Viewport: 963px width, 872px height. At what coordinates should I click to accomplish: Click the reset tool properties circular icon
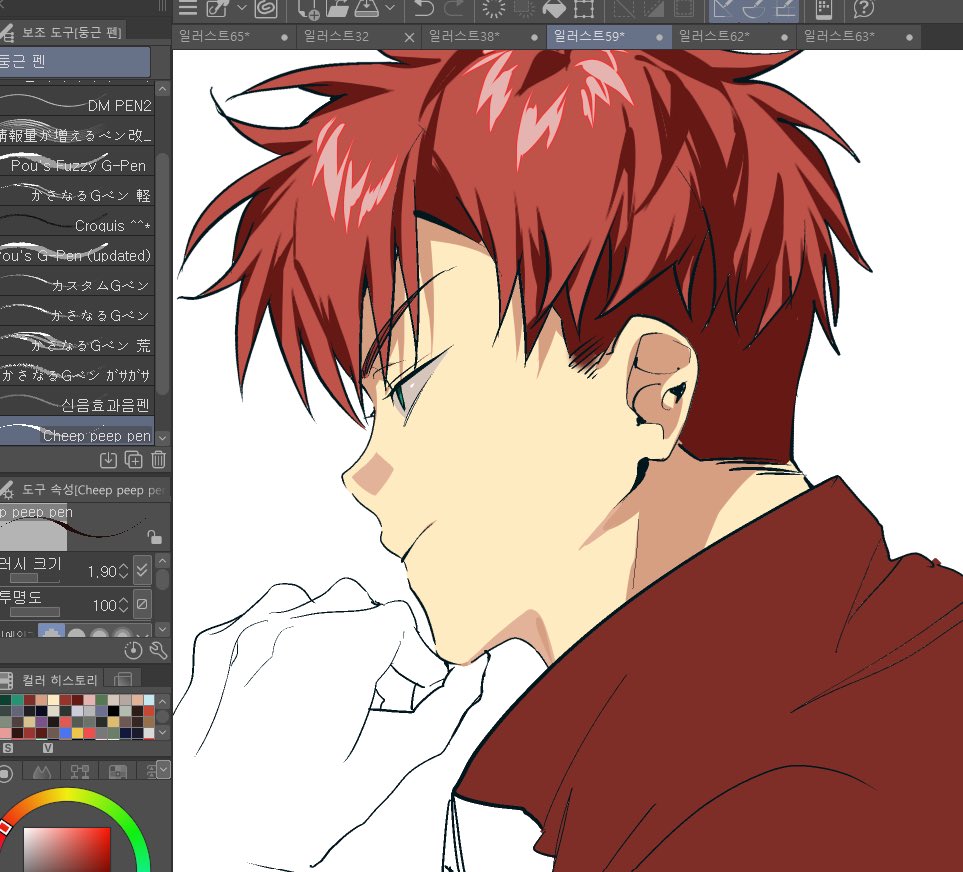click(133, 650)
